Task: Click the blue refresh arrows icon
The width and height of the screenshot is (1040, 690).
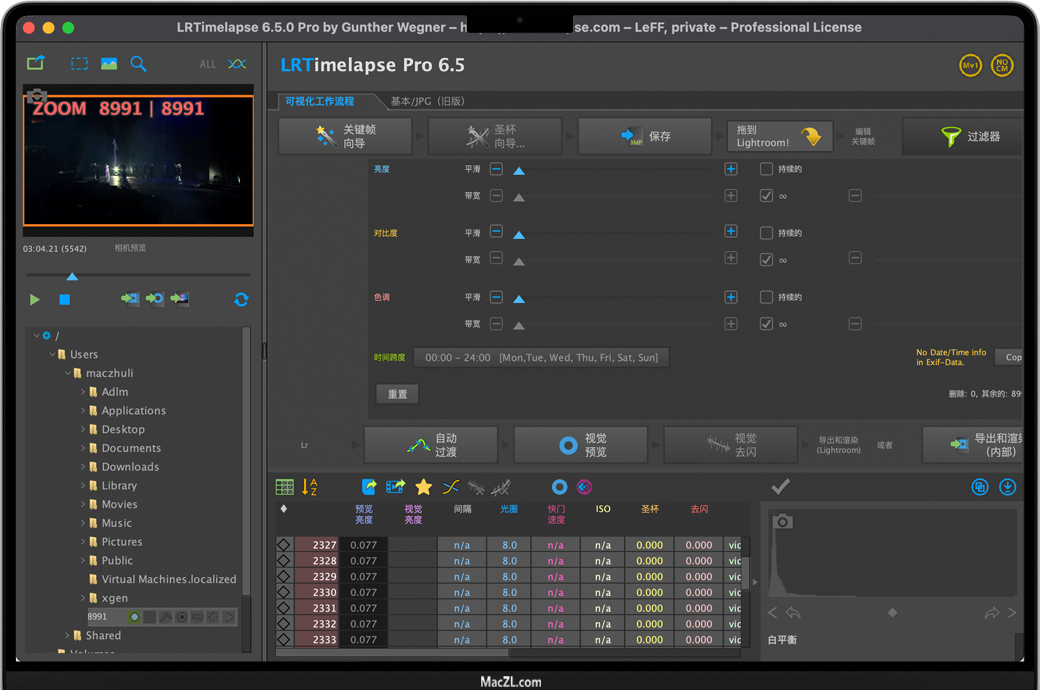Action: click(x=241, y=299)
